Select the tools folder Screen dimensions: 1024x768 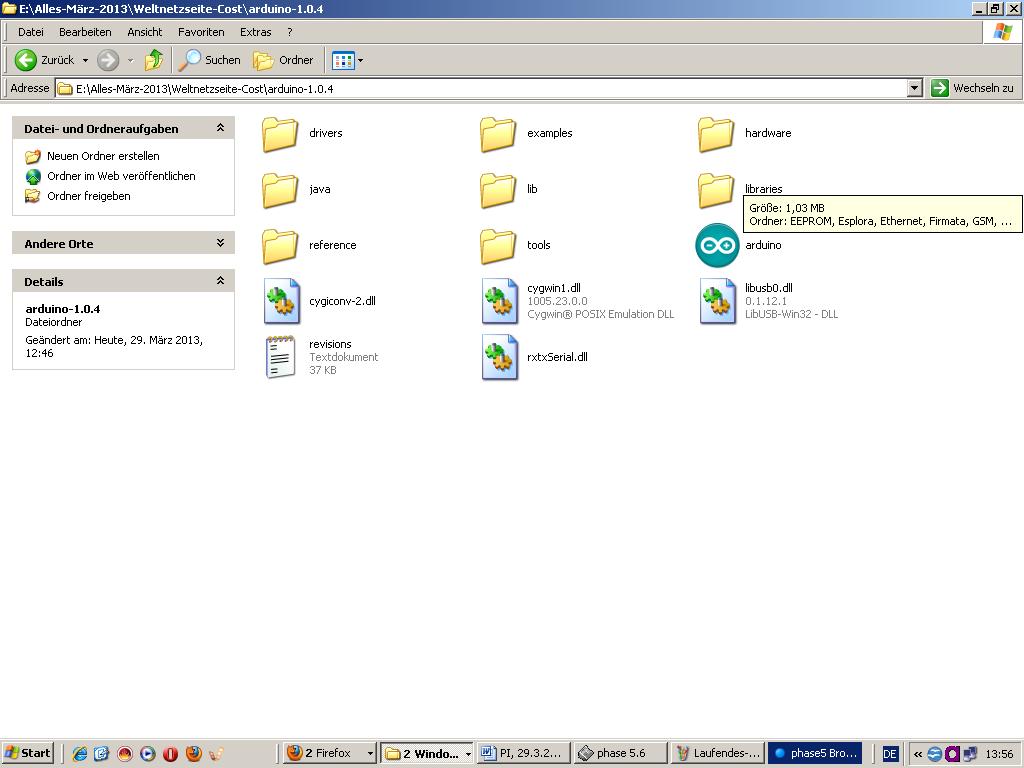[x=516, y=246]
